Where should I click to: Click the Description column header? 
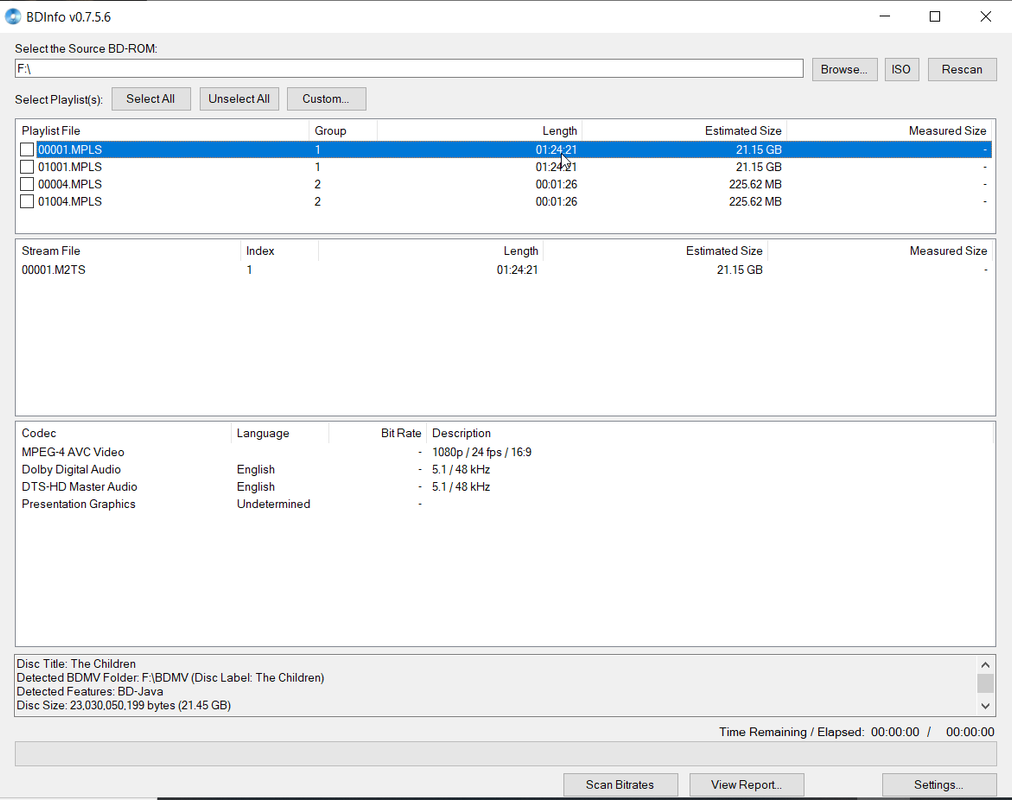tap(710, 433)
